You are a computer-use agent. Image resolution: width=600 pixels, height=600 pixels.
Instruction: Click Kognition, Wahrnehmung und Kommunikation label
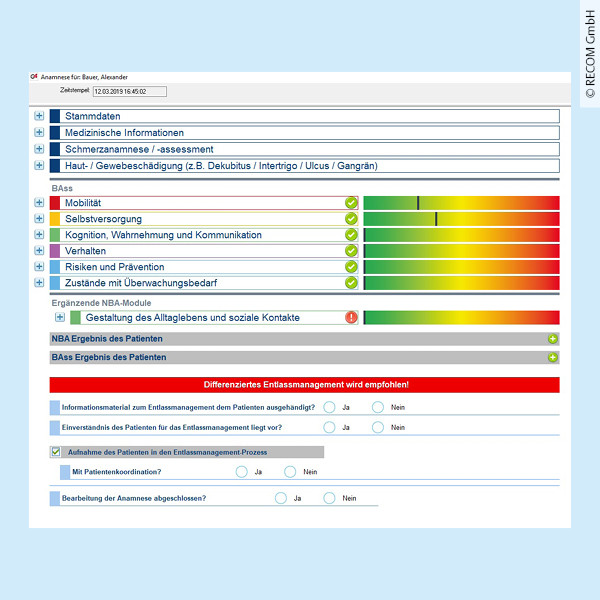pos(163,235)
